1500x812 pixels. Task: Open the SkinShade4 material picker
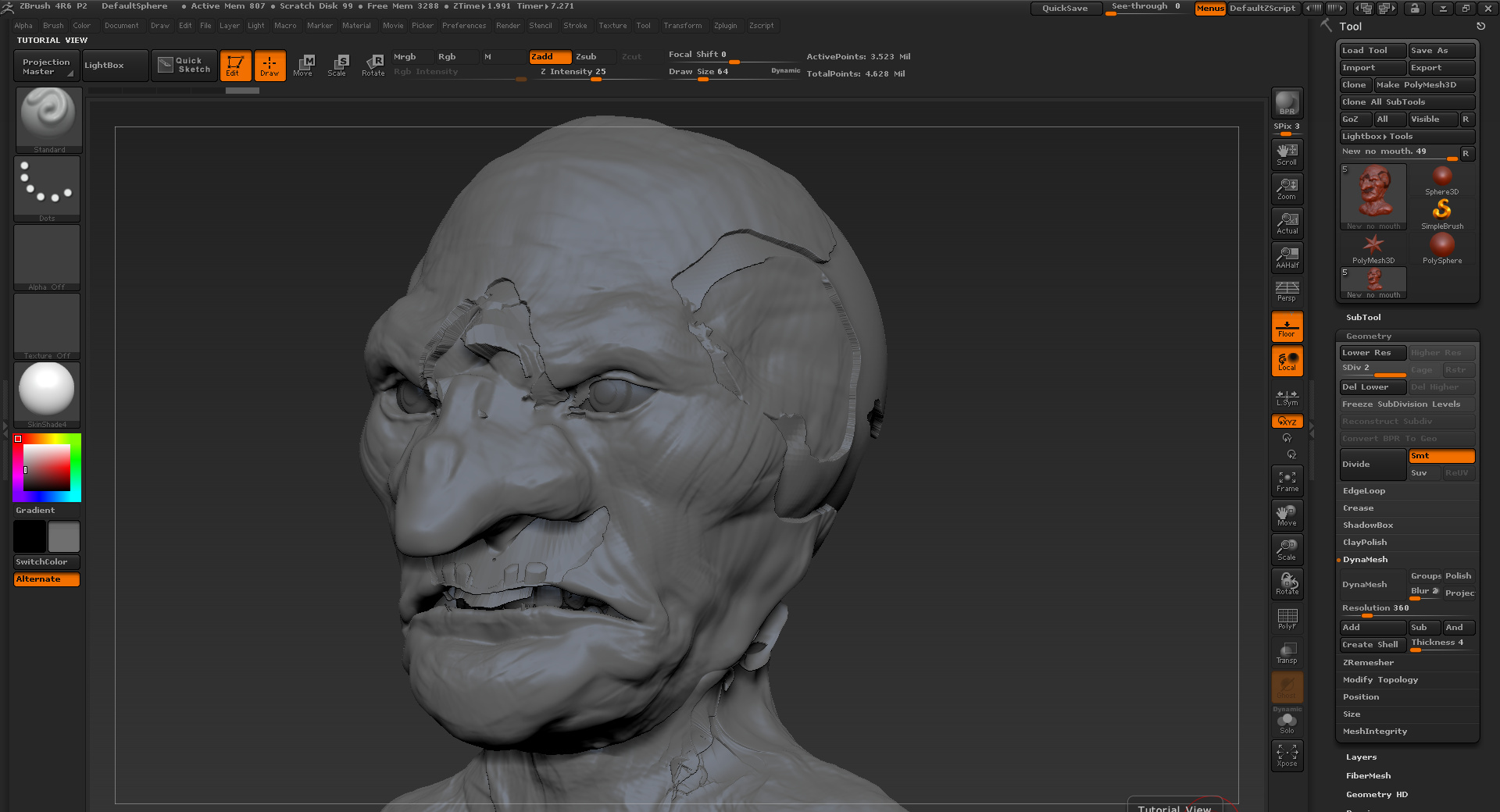point(47,395)
